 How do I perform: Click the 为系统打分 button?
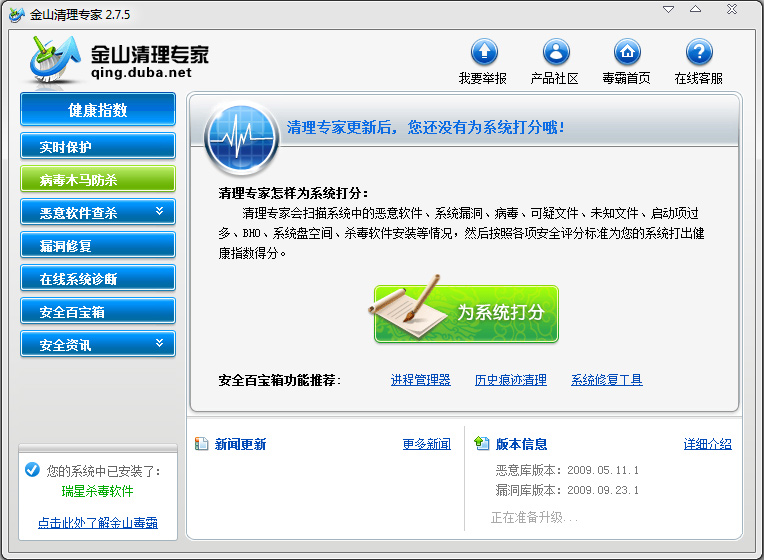tap(466, 313)
